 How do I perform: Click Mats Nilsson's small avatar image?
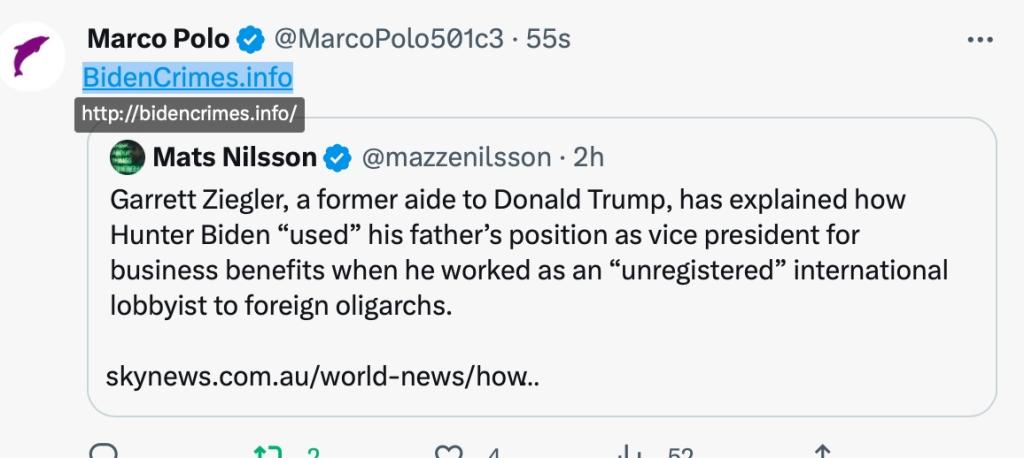tap(127, 156)
